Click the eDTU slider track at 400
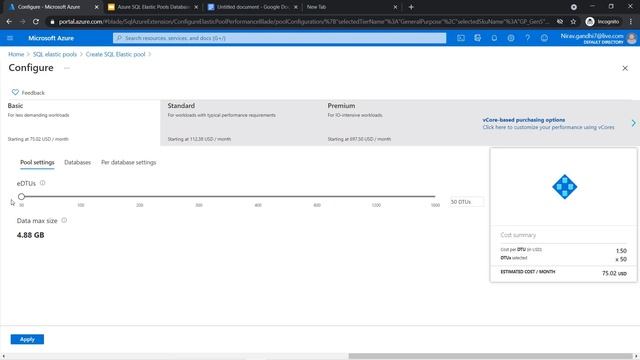Screen dimensions: 640x360 point(258,196)
